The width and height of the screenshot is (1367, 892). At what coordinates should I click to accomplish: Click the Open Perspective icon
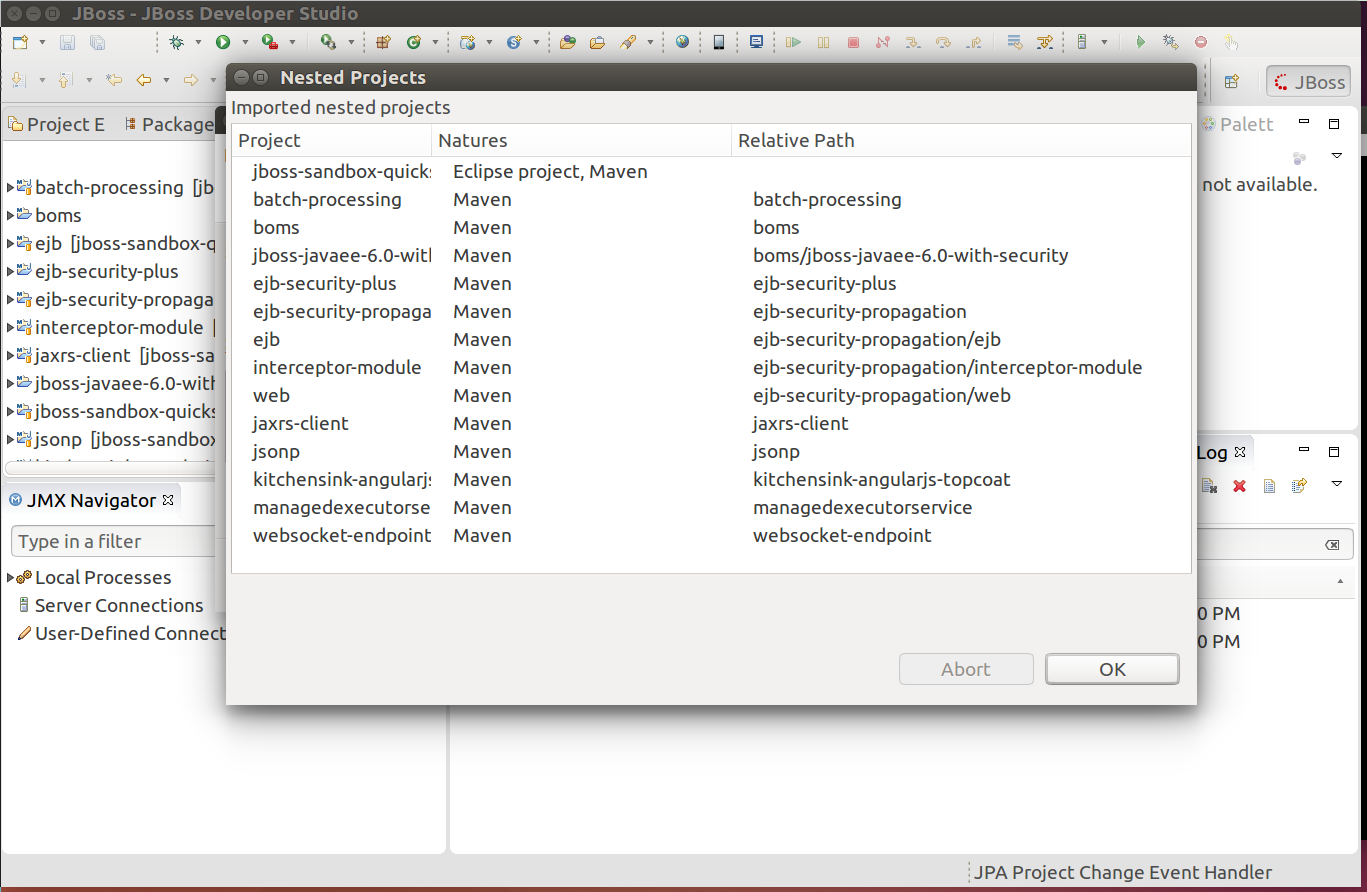coord(1232,82)
